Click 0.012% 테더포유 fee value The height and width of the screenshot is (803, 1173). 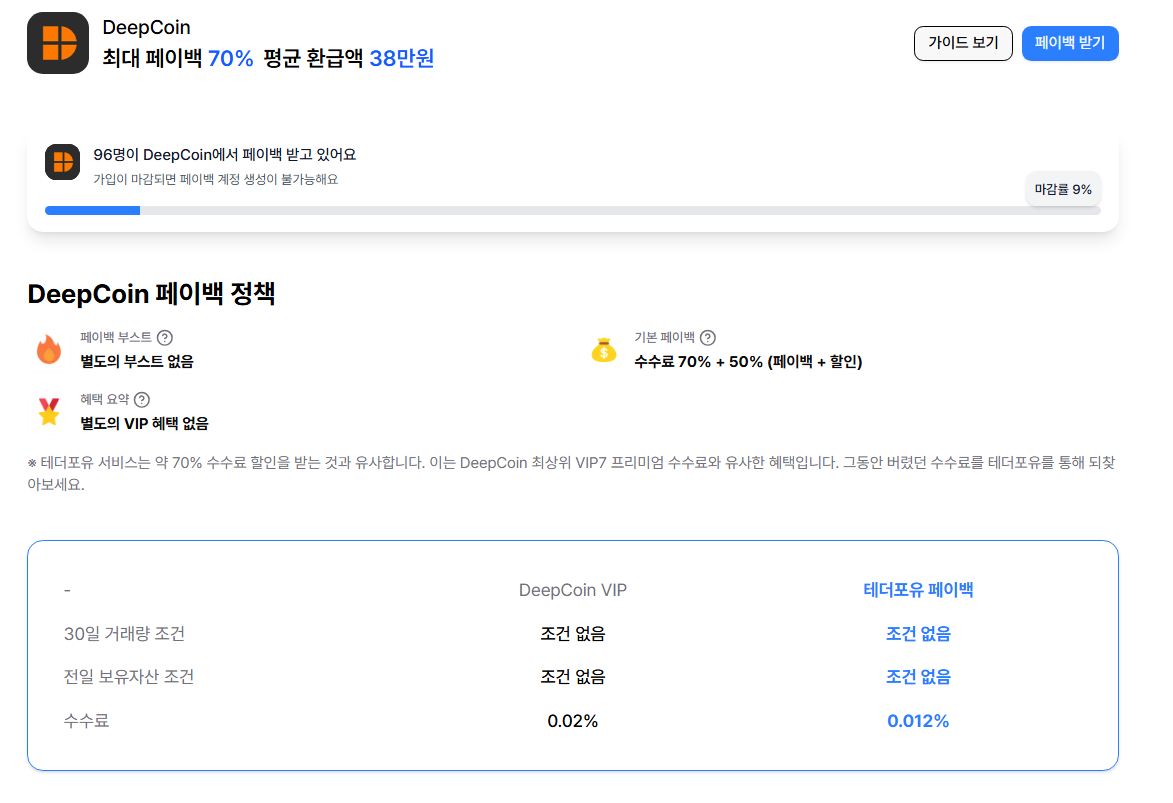918,721
